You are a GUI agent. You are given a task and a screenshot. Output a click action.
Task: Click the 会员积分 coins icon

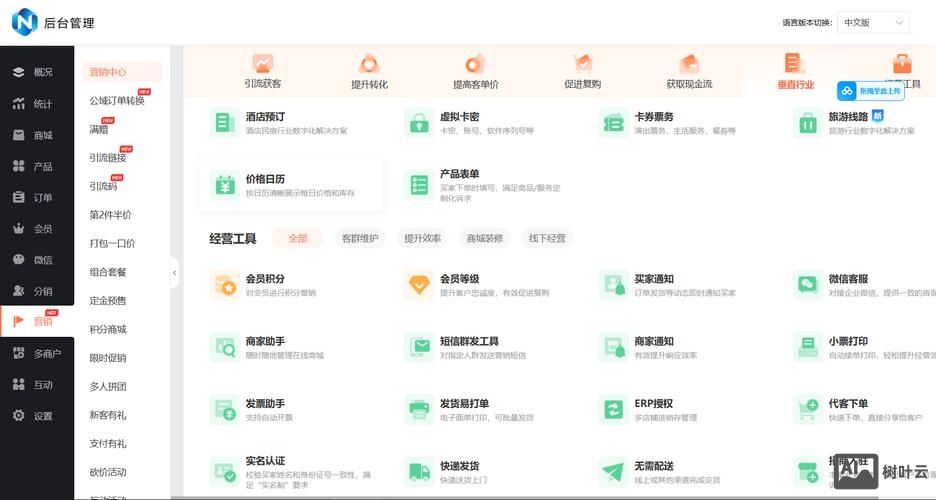pos(224,285)
